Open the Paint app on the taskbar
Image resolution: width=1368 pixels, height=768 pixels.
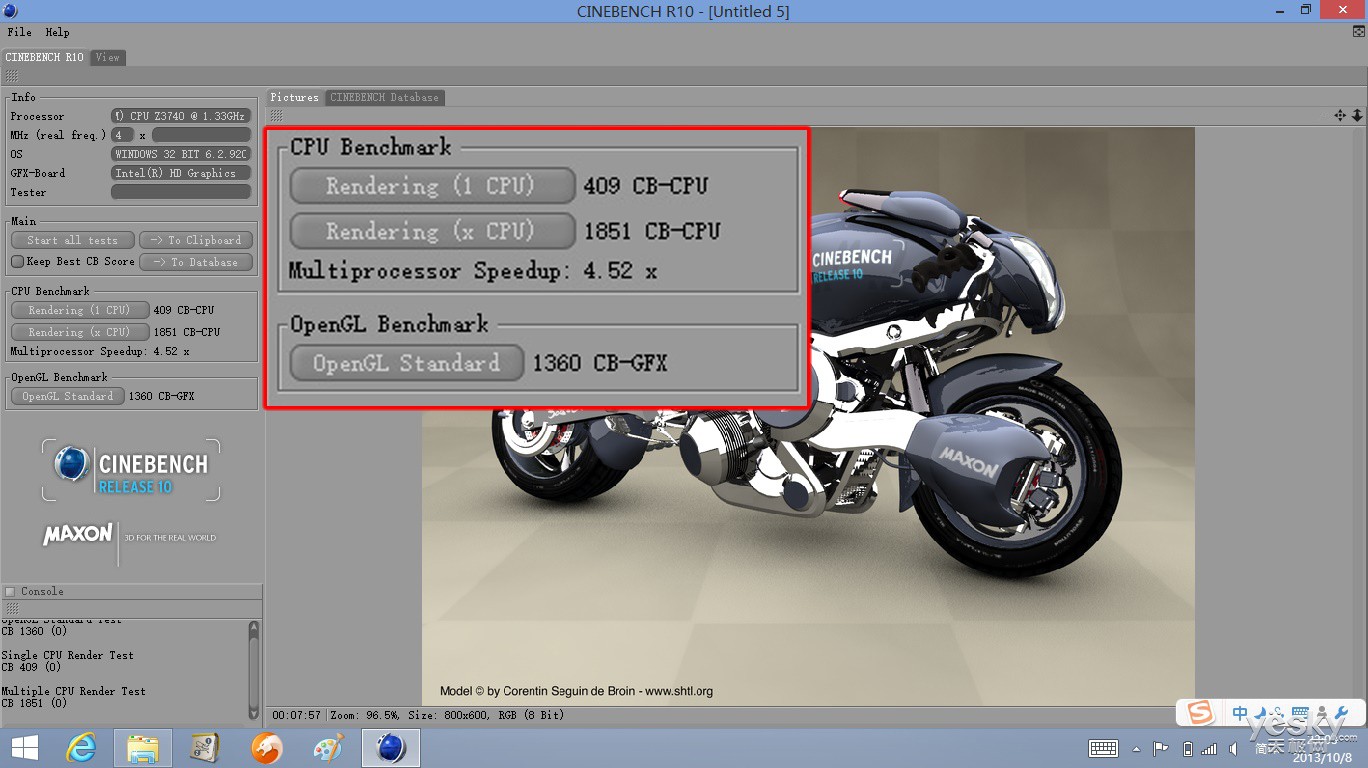[x=328, y=748]
